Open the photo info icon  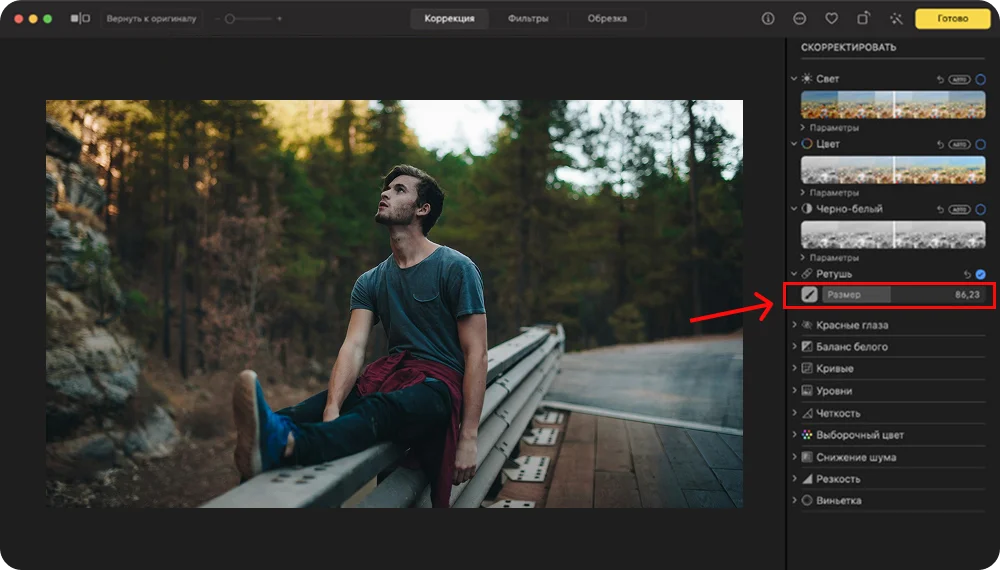[x=768, y=18]
